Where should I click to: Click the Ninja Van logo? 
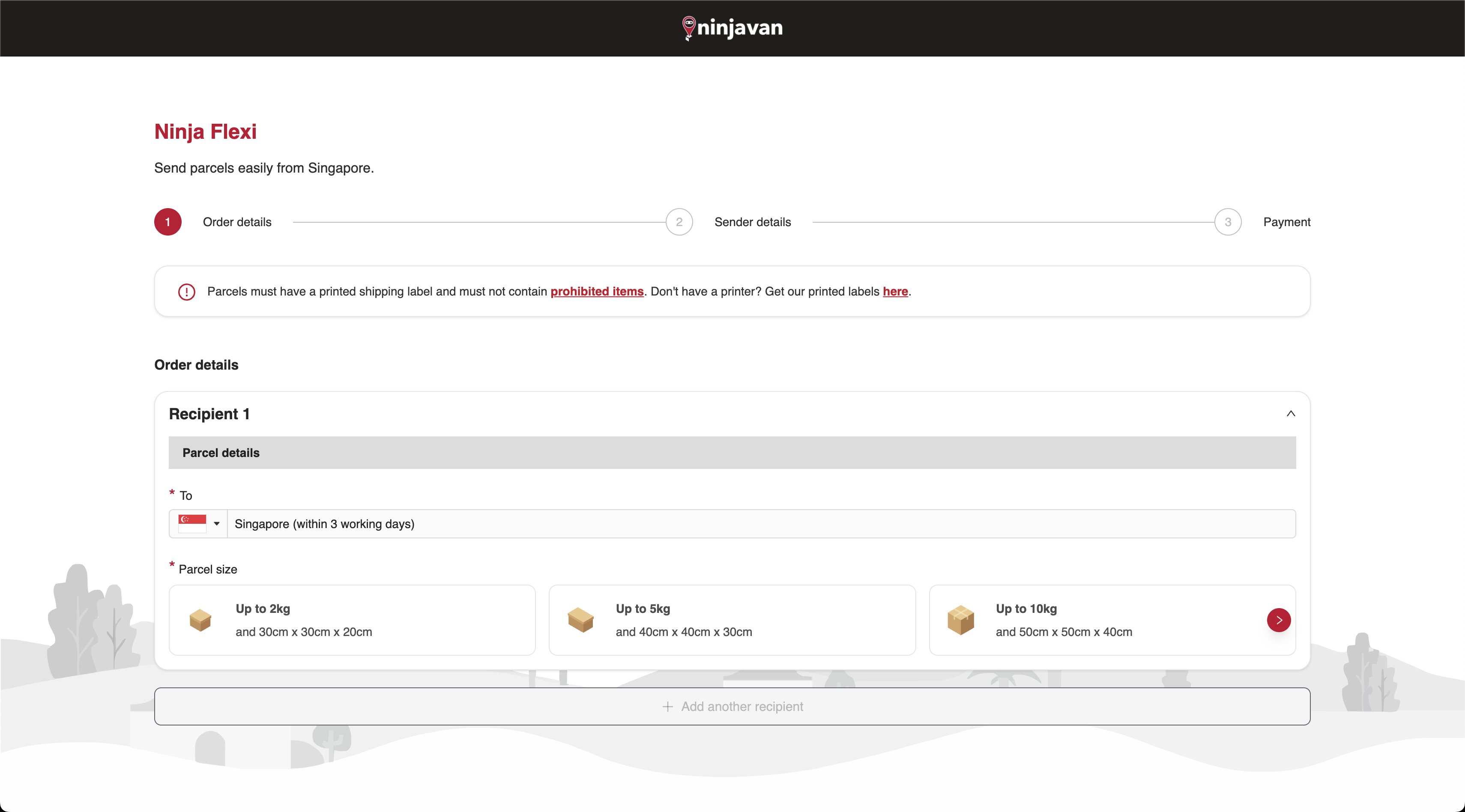click(x=732, y=28)
